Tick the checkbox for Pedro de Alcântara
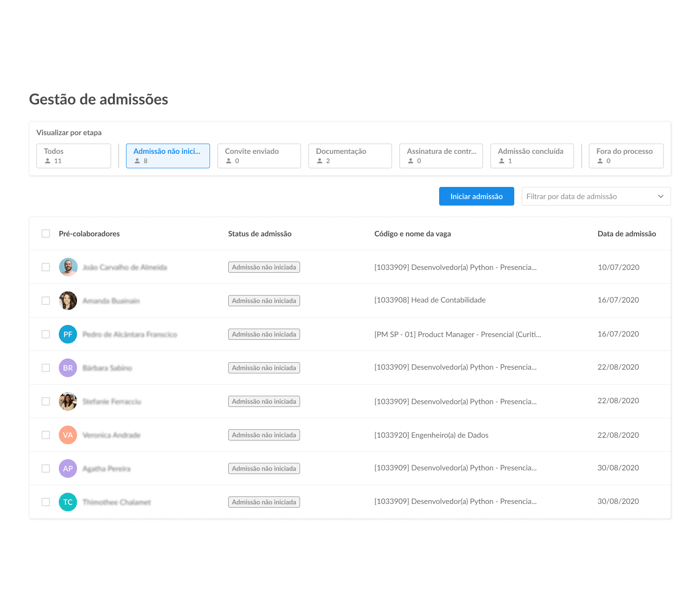The image size is (700, 606). point(46,334)
